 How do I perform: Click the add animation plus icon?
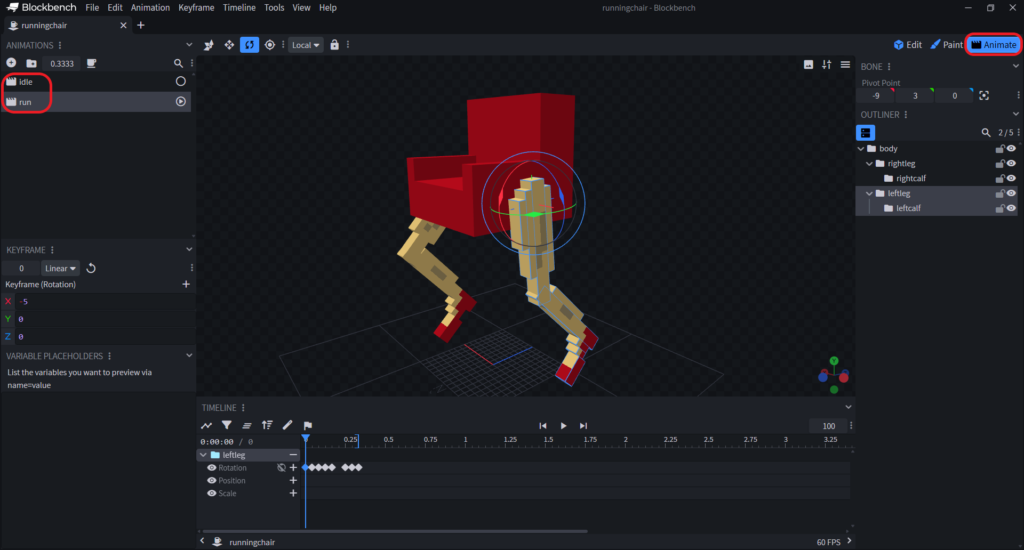(11, 63)
